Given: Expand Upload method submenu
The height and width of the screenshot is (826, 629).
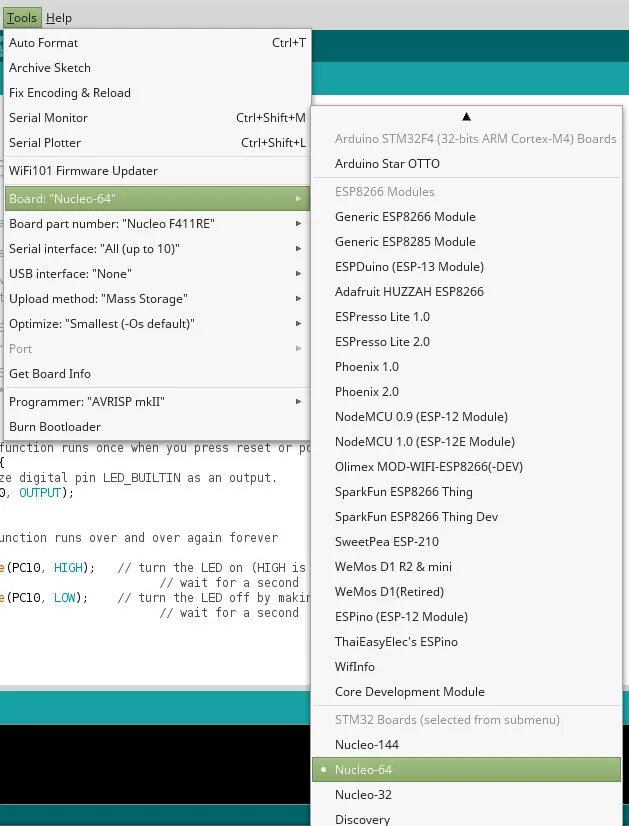Looking at the screenshot, I should pos(157,299).
